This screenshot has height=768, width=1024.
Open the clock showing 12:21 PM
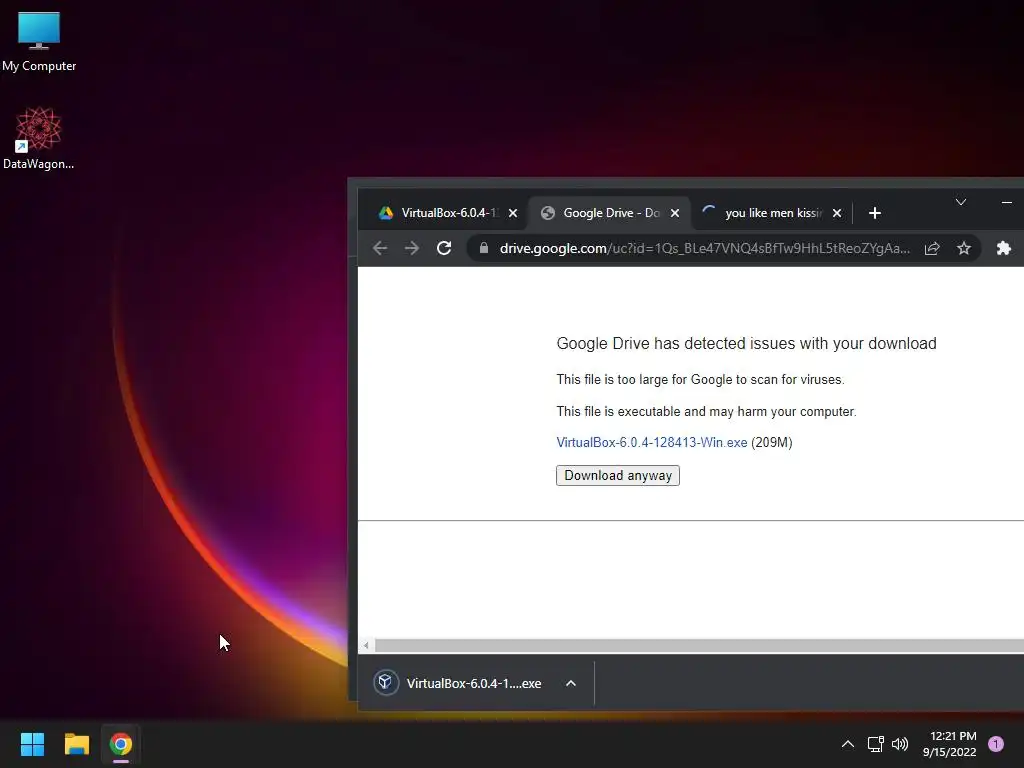950,744
